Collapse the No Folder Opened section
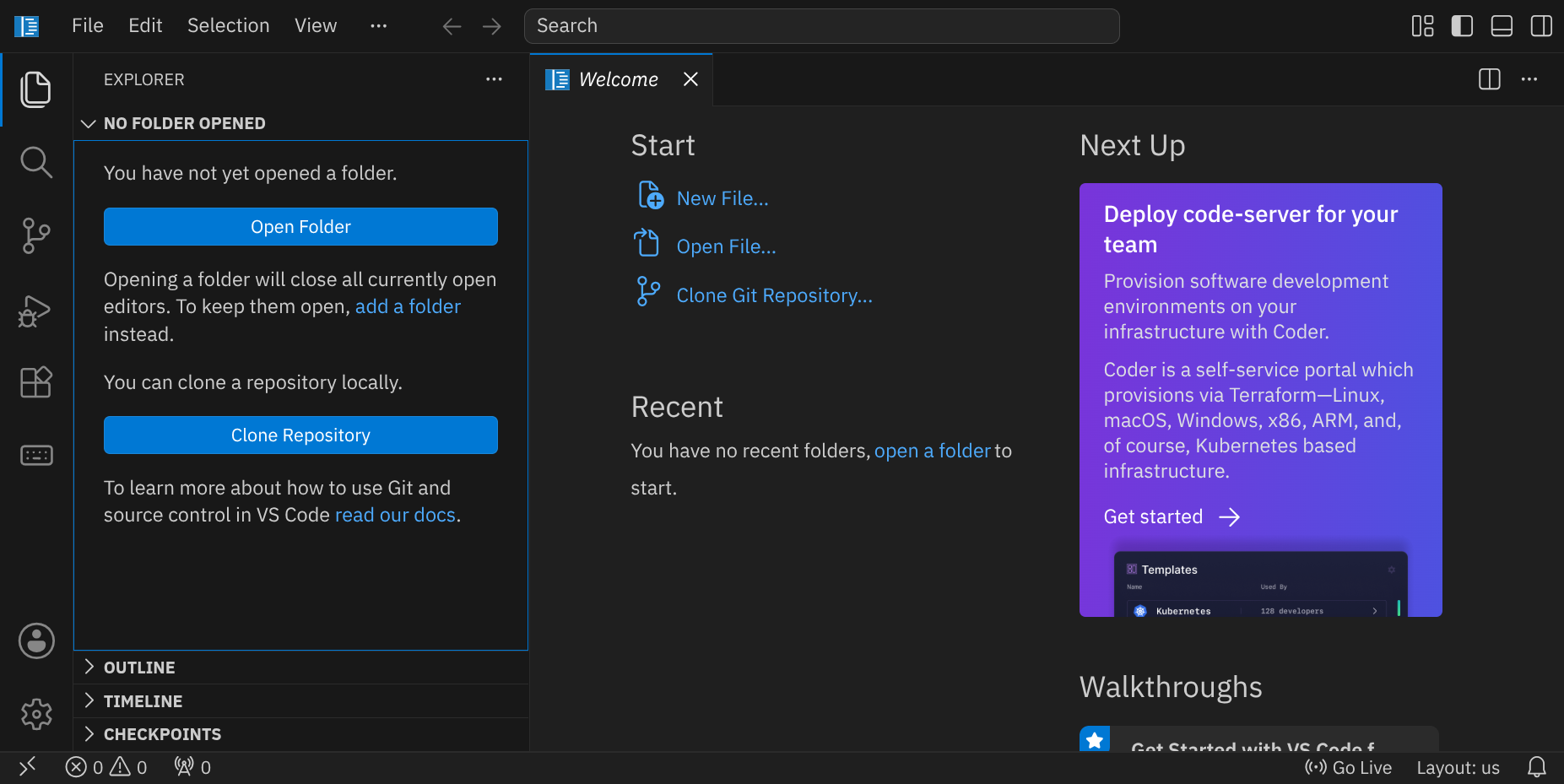 click(300, 123)
